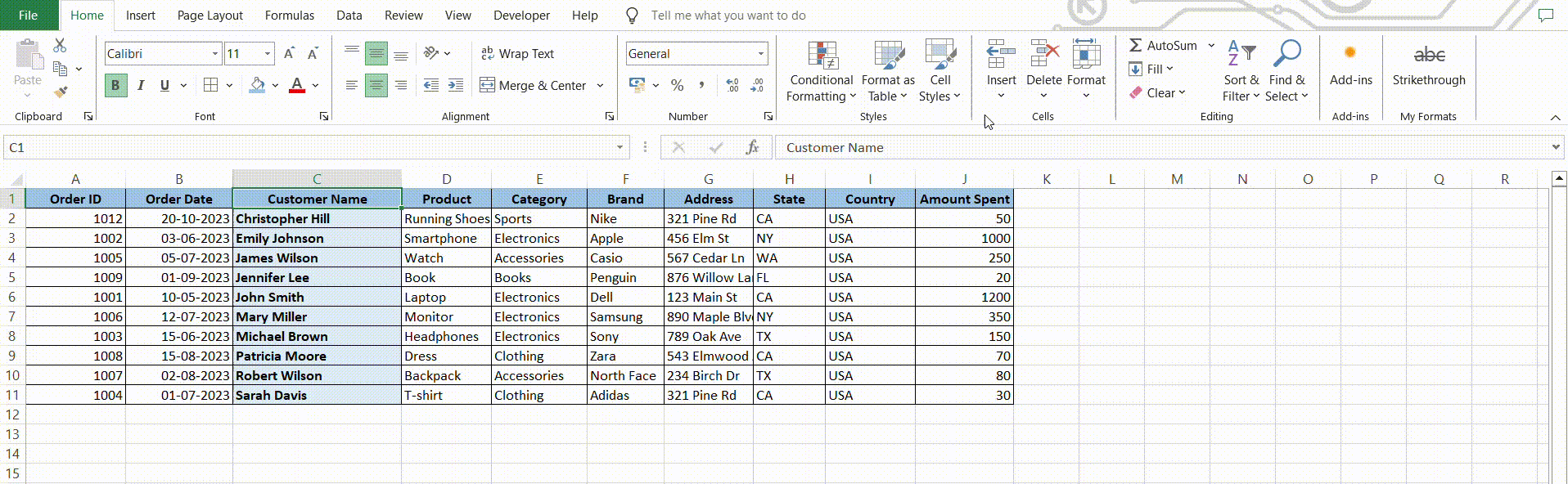Collapse the ribbon with the arrow
The height and width of the screenshot is (484, 1568).
[x=1555, y=118]
